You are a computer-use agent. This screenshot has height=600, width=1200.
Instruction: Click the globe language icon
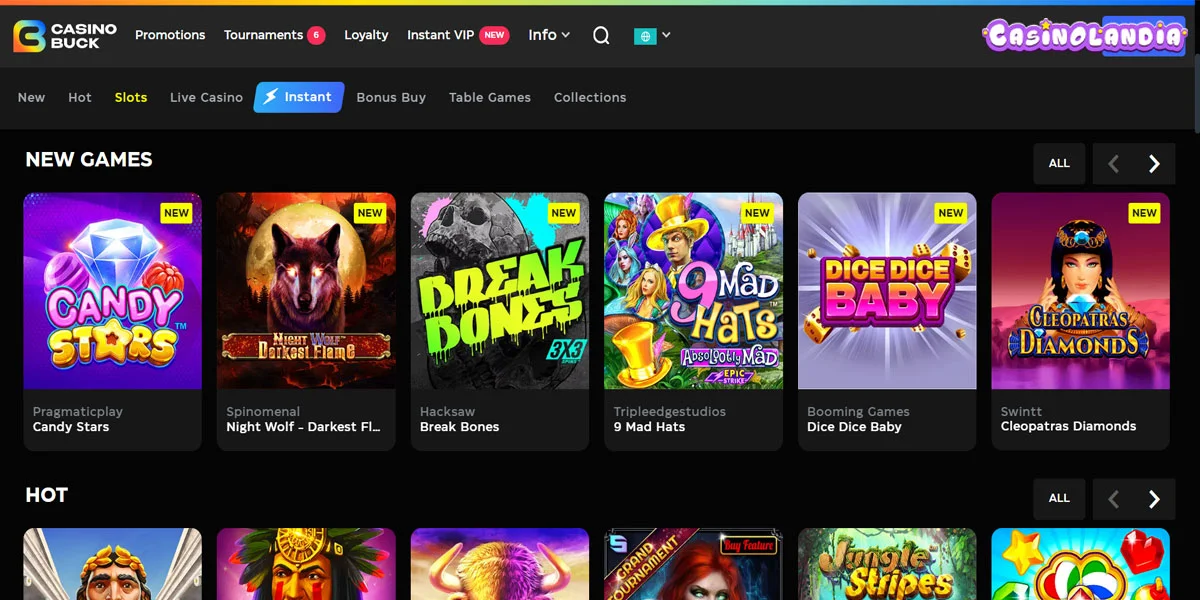pos(645,36)
